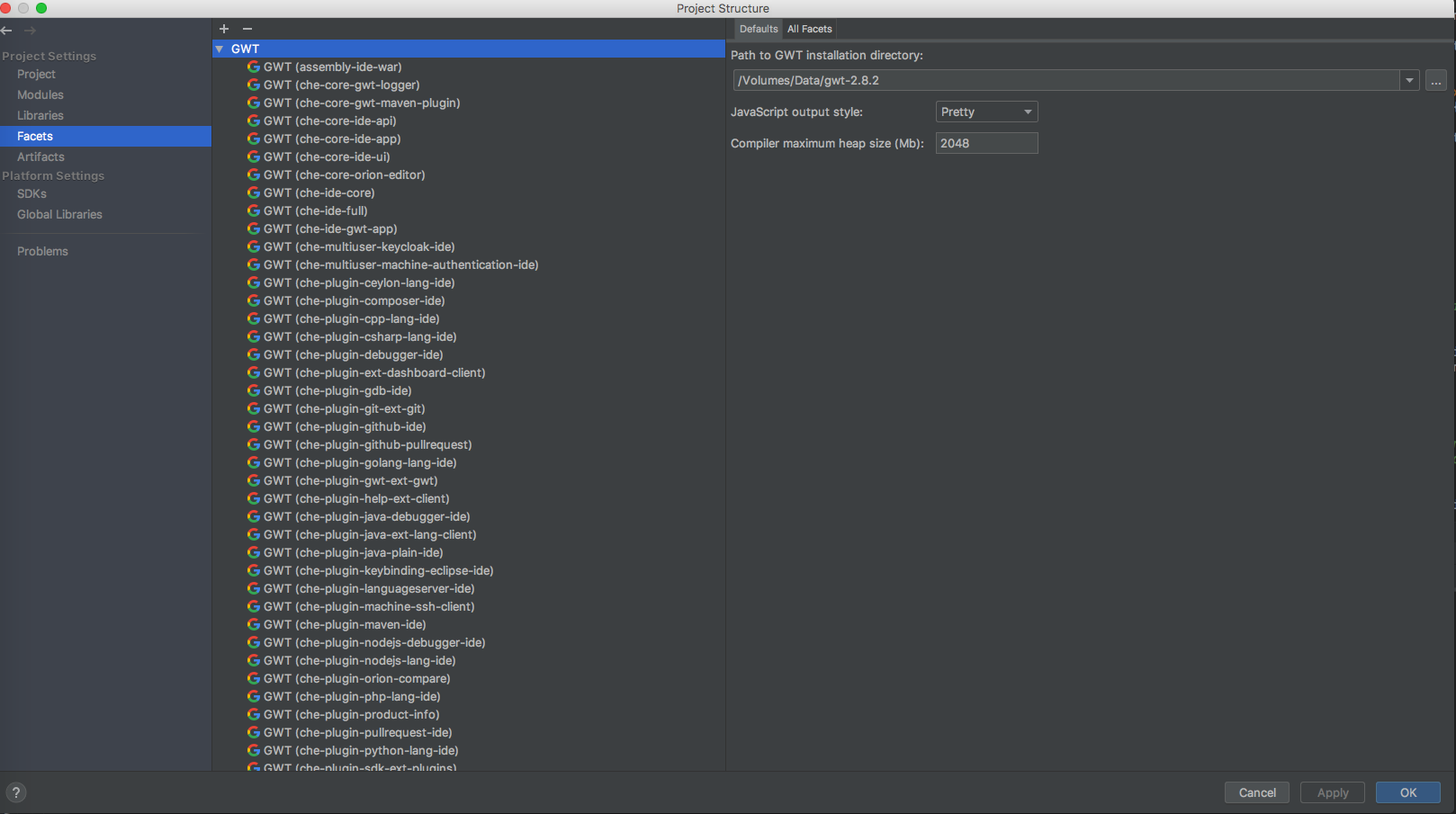Select GWT (che-plugin-keybinding-eclipse-ide) facet

coord(379,570)
